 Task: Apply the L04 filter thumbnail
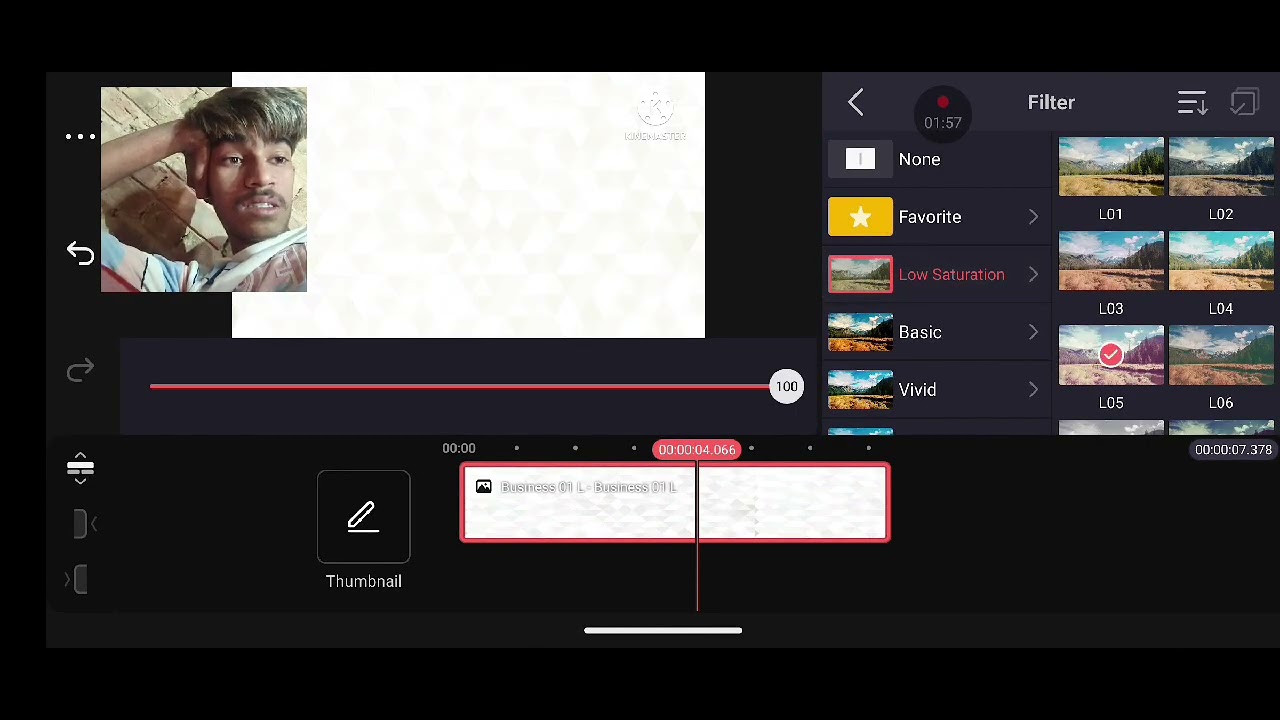click(x=1221, y=261)
